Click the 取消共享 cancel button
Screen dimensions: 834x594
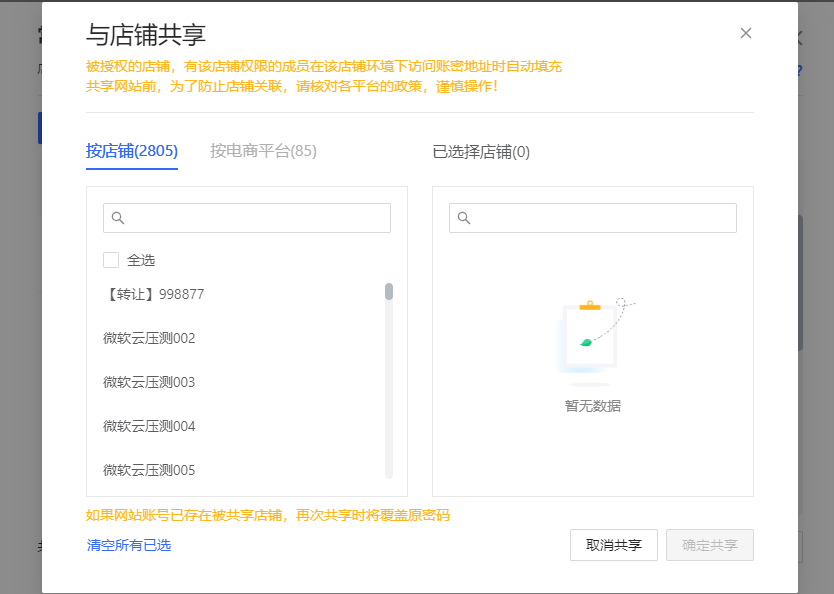point(613,545)
